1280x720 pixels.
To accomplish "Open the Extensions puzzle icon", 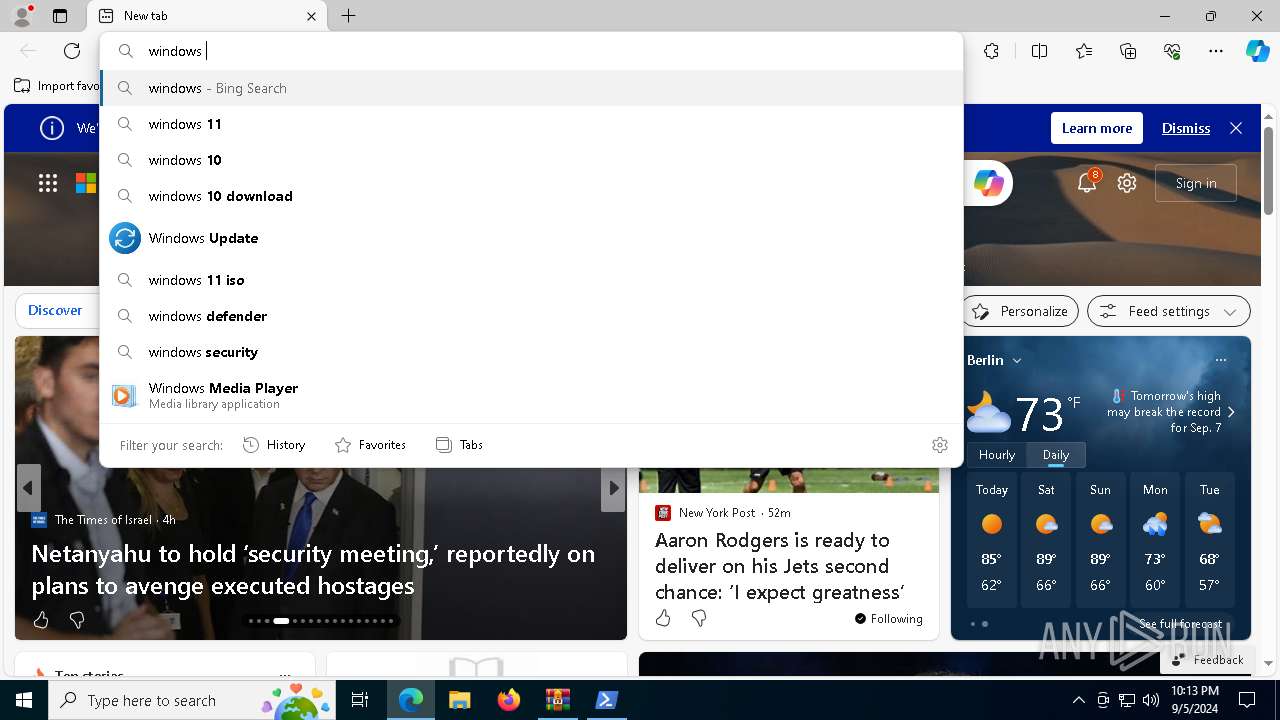I will 991,51.
